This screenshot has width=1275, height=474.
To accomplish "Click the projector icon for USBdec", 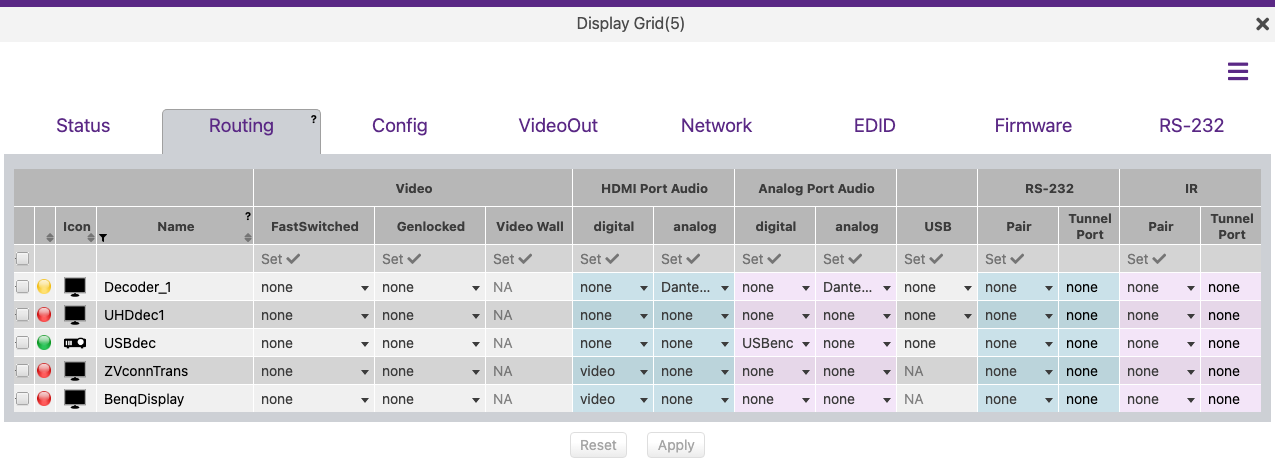I will click(x=75, y=343).
